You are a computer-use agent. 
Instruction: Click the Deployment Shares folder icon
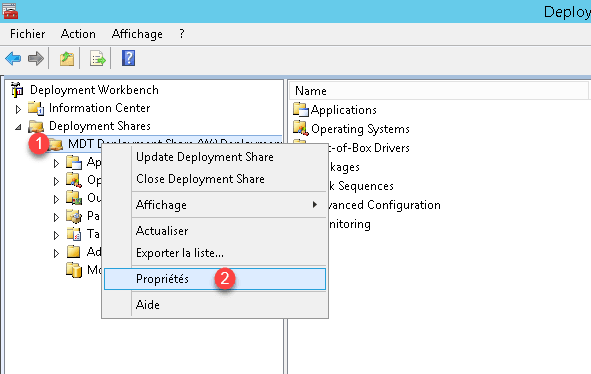click(x=36, y=126)
